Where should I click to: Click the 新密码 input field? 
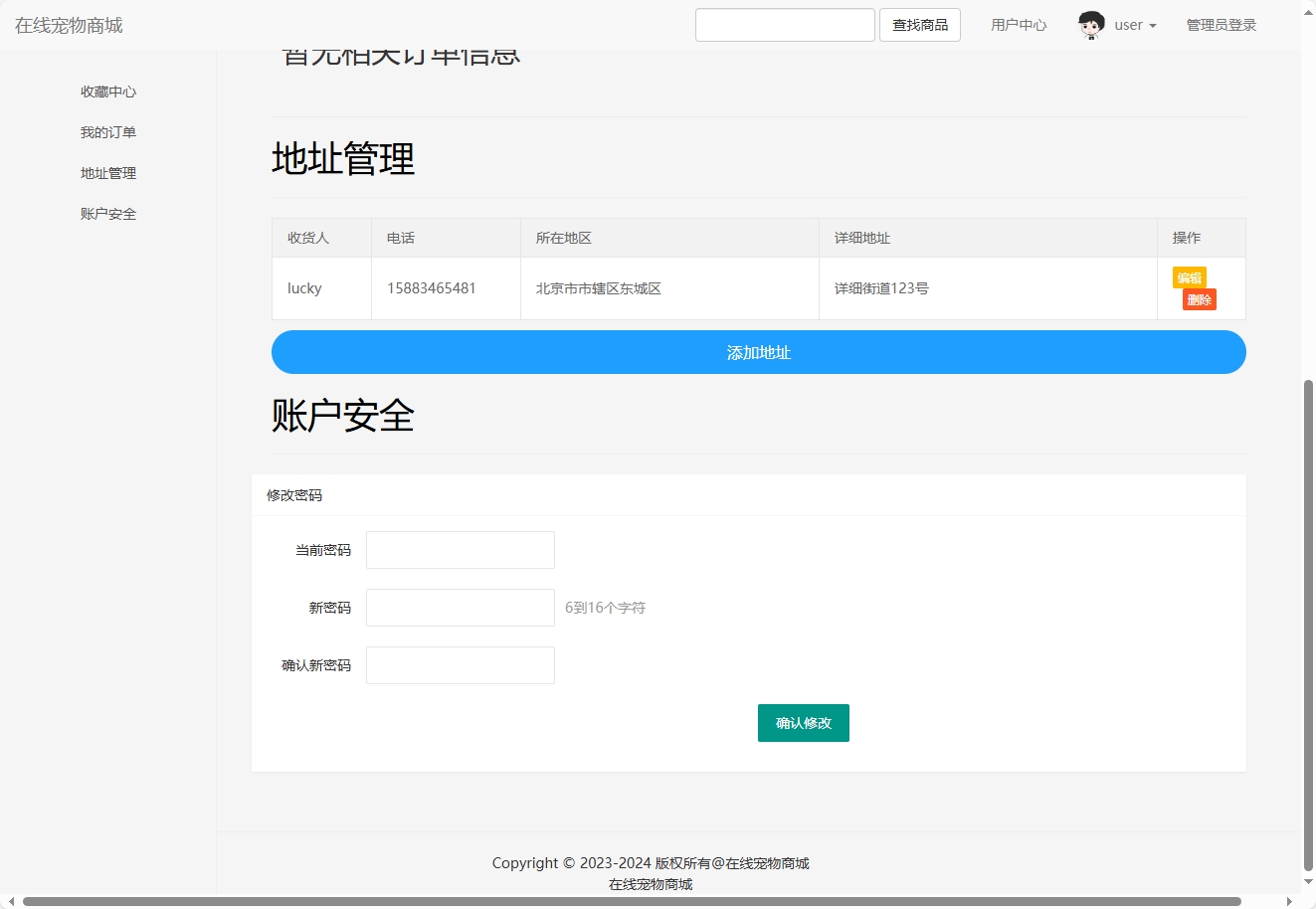tap(460, 607)
